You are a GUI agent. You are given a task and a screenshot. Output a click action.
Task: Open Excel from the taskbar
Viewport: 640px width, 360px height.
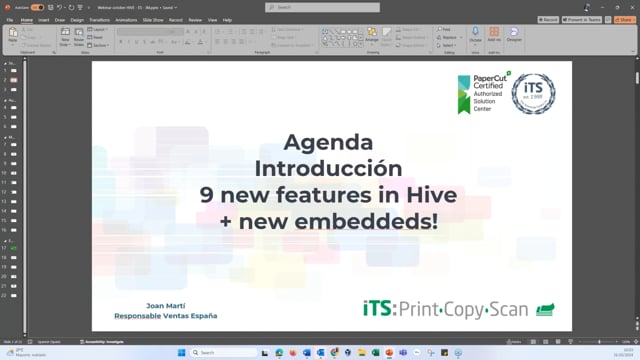tap(376, 353)
